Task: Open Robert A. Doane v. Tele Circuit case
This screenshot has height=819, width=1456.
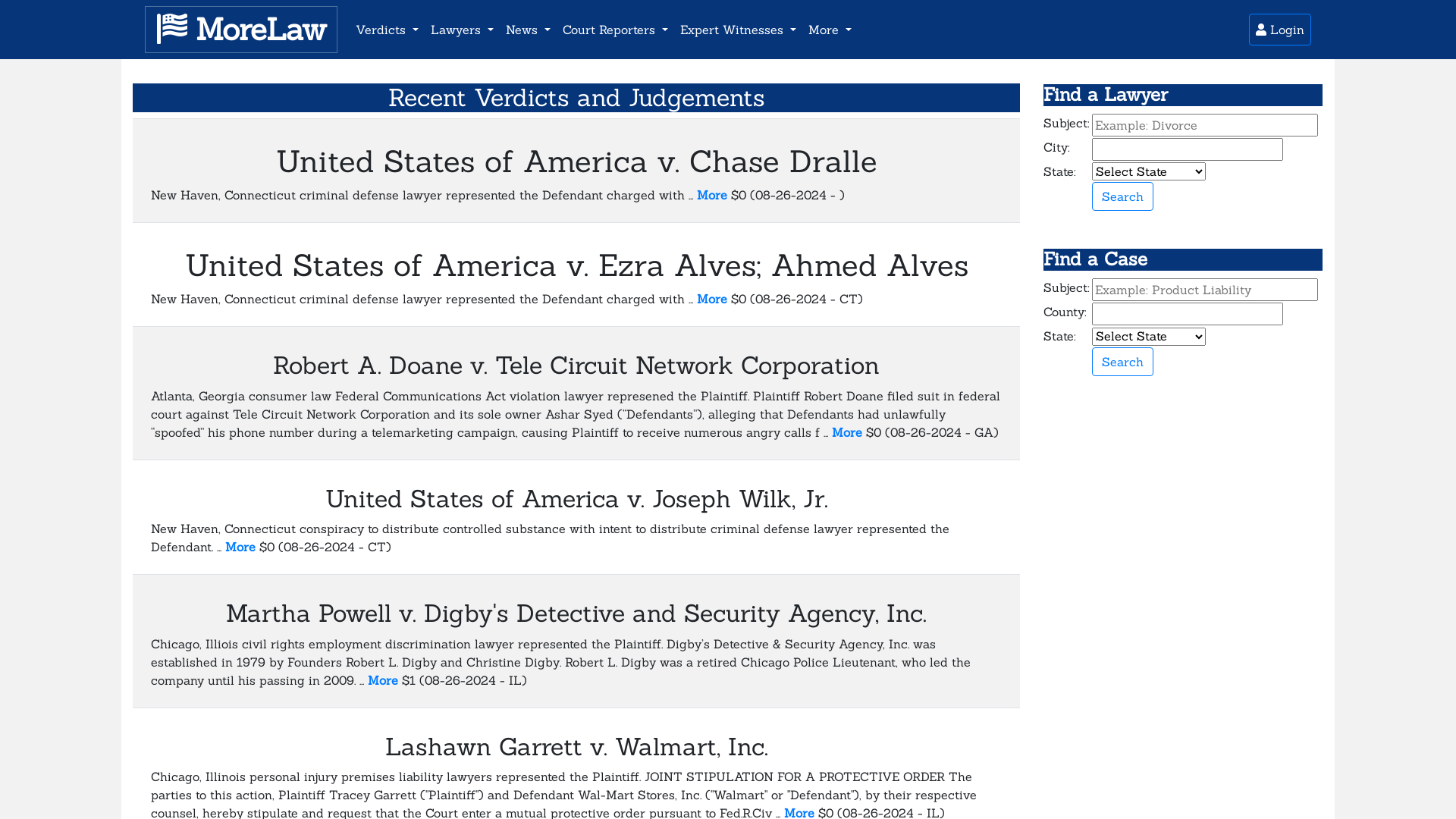Action: [576, 366]
